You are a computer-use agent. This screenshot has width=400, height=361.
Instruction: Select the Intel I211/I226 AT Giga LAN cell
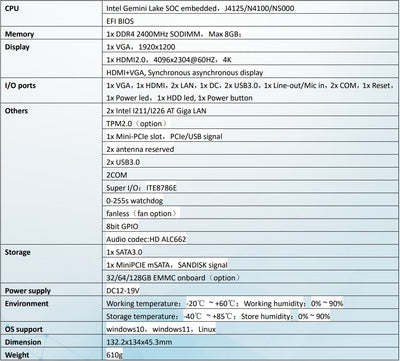tap(250, 111)
